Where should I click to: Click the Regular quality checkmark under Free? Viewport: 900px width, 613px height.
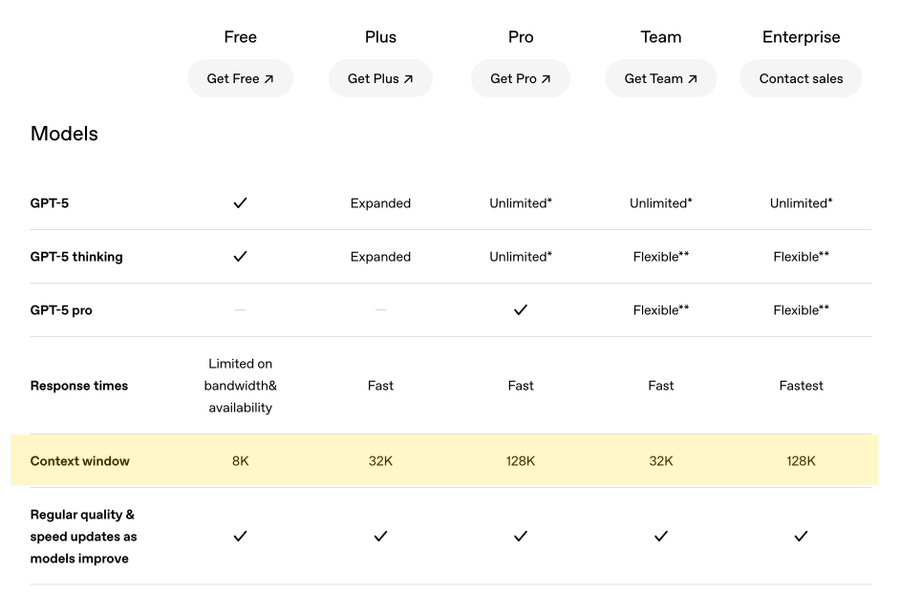[240, 537]
